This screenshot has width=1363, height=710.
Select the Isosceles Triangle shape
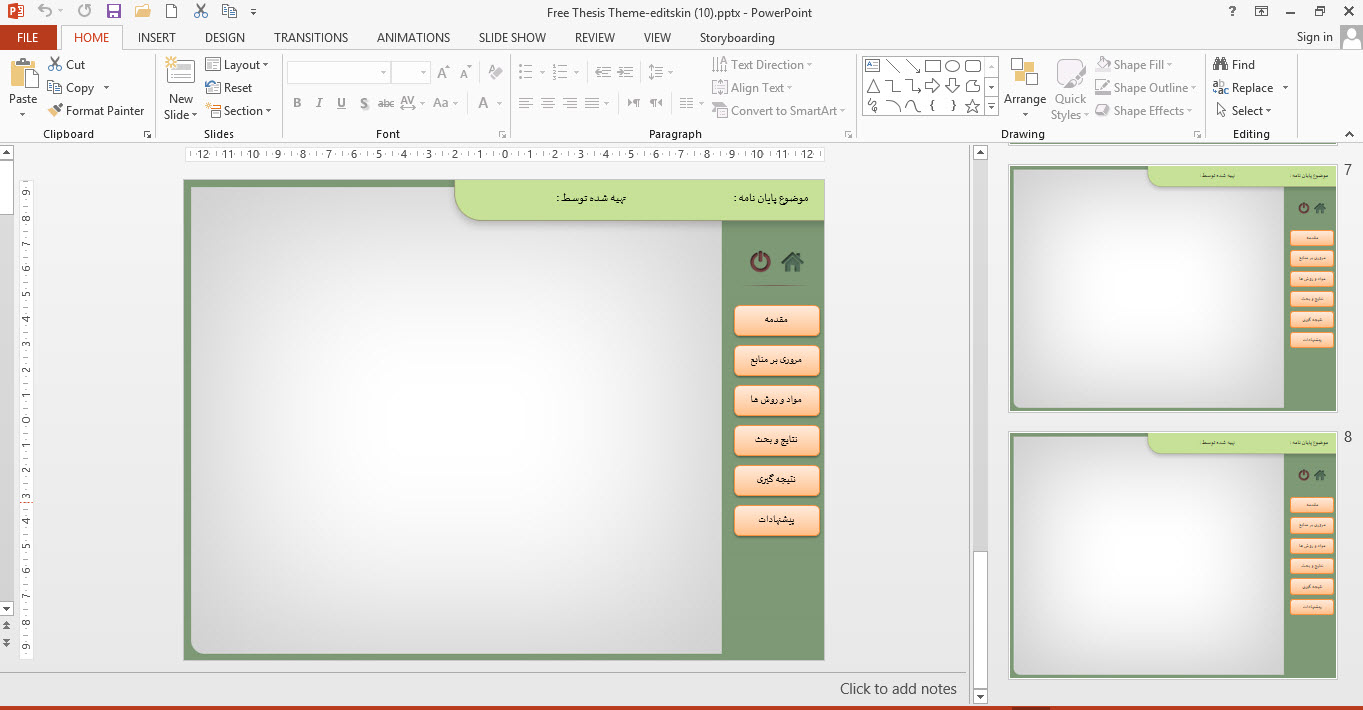[872, 86]
